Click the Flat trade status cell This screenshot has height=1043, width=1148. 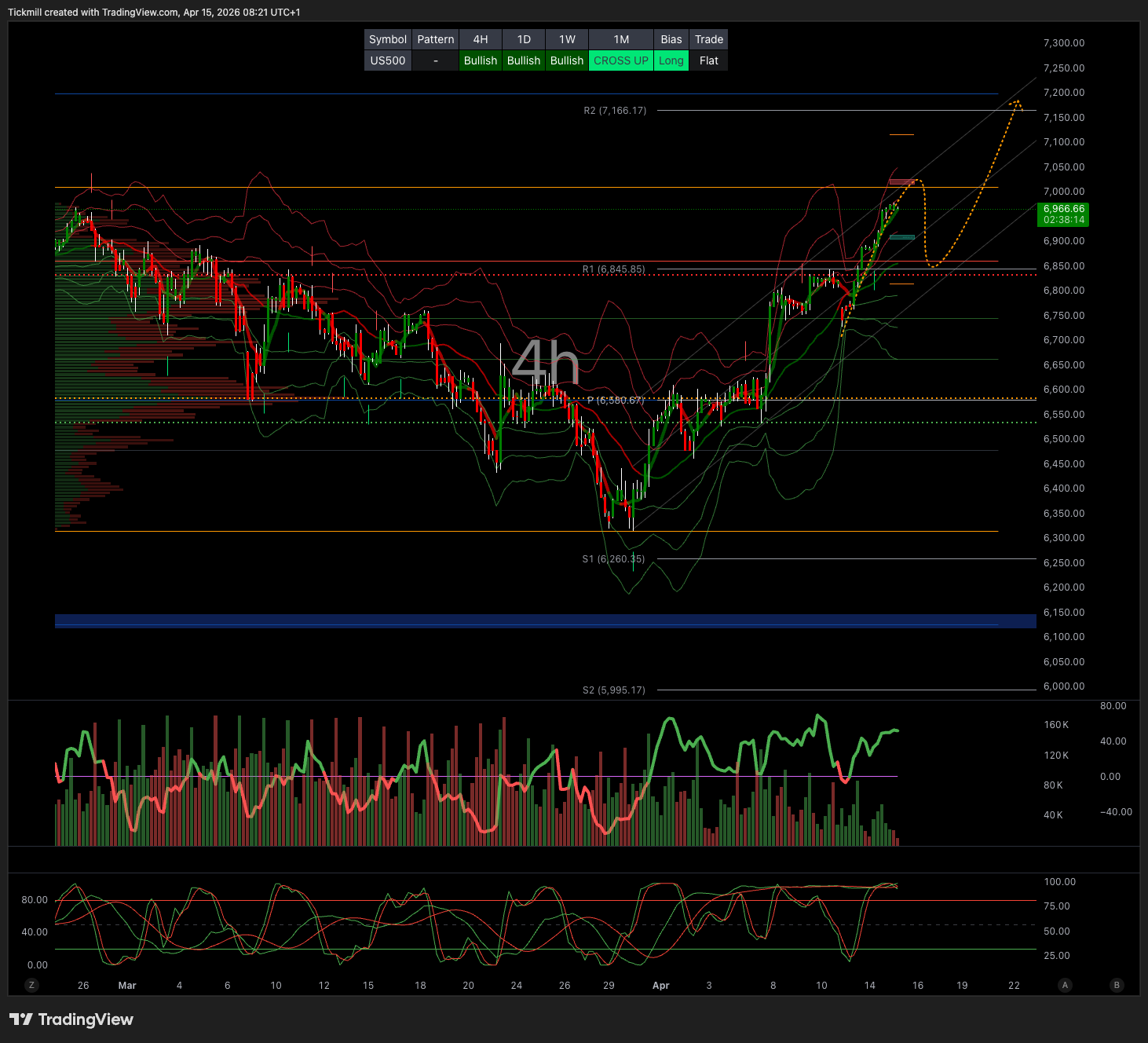(x=708, y=60)
